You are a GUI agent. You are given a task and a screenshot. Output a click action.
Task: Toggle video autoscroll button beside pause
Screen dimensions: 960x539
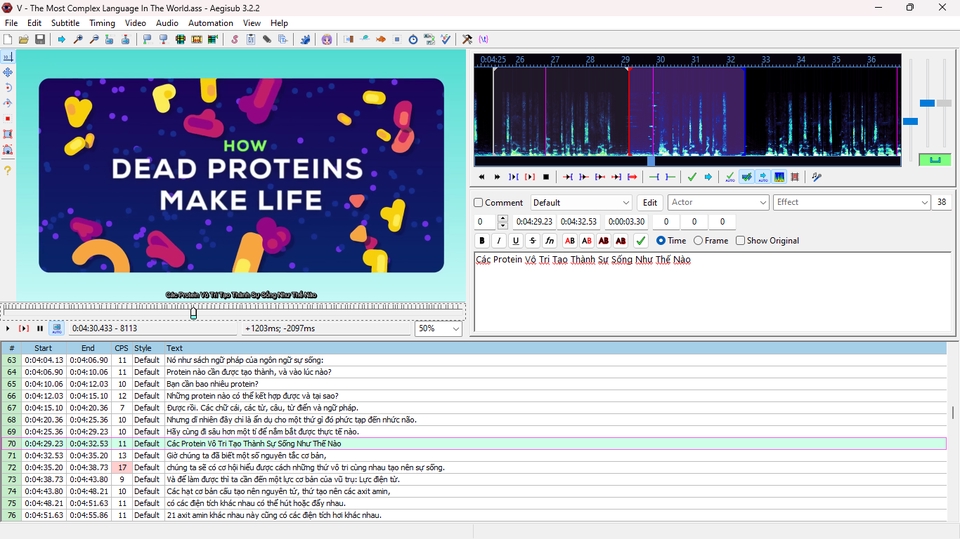pyautogui.click(x=56, y=329)
